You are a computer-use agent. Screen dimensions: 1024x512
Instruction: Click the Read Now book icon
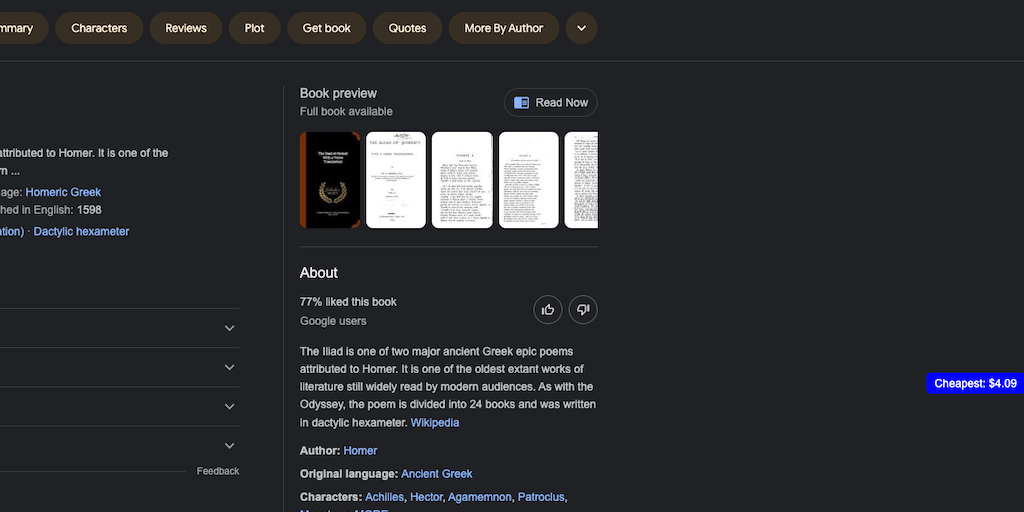521,103
